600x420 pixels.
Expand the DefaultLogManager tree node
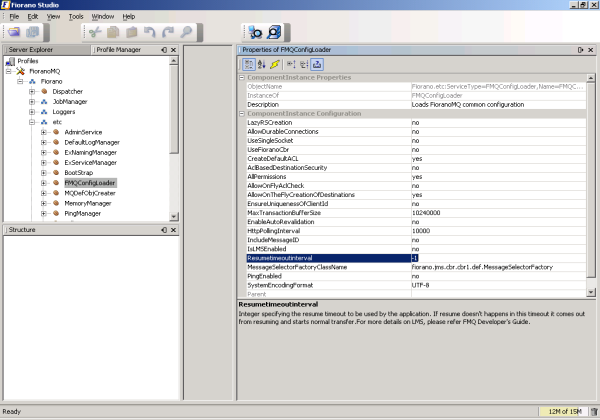click(x=44, y=142)
